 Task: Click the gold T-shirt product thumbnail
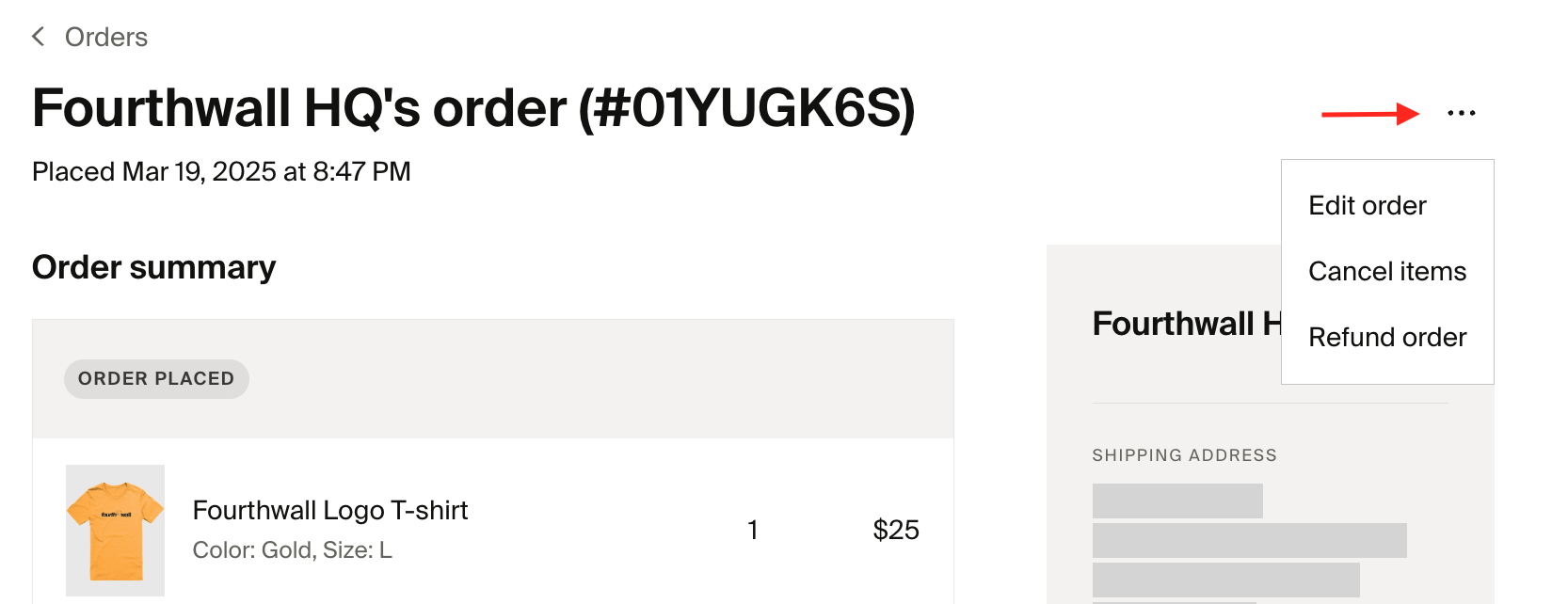[115, 530]
